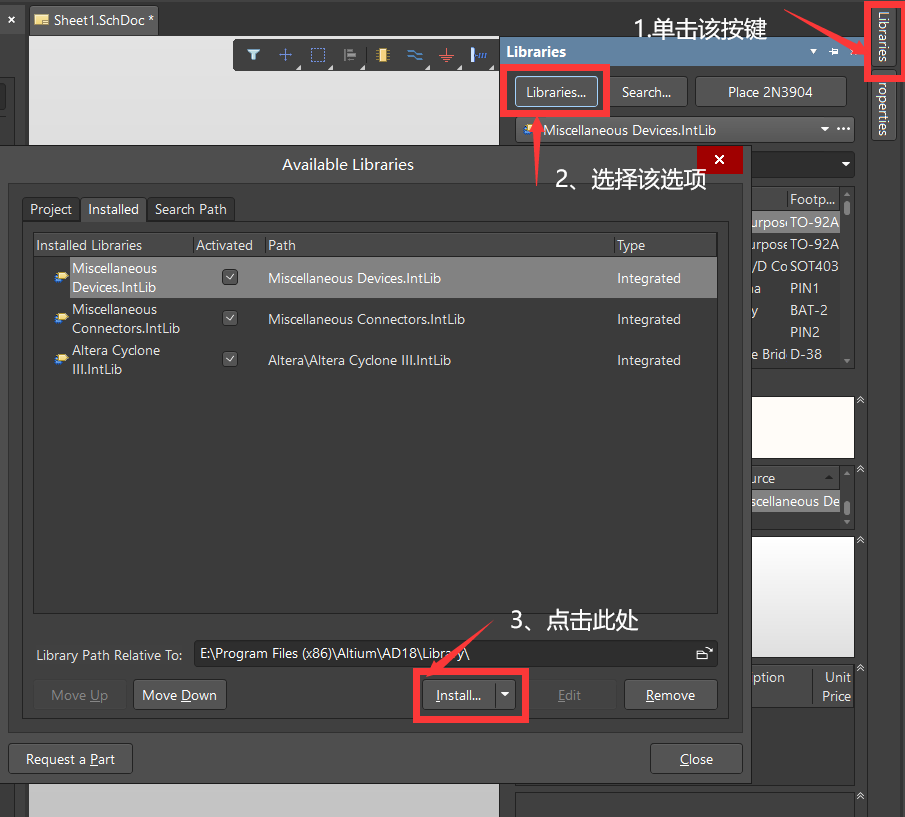Screen dimensions: 905x817
Task: Open the filter combo dropdown below library selector
Action: click(x=846, y=164)
